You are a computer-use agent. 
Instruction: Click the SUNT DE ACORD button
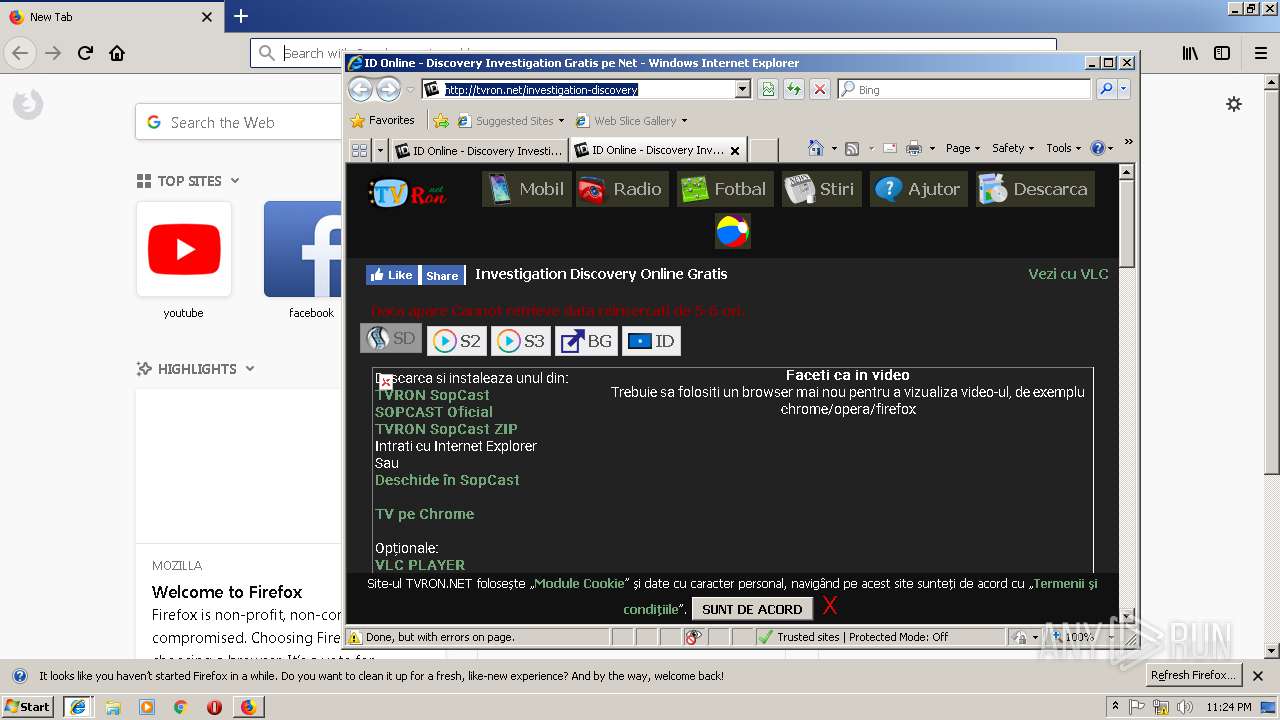[752, 609]
